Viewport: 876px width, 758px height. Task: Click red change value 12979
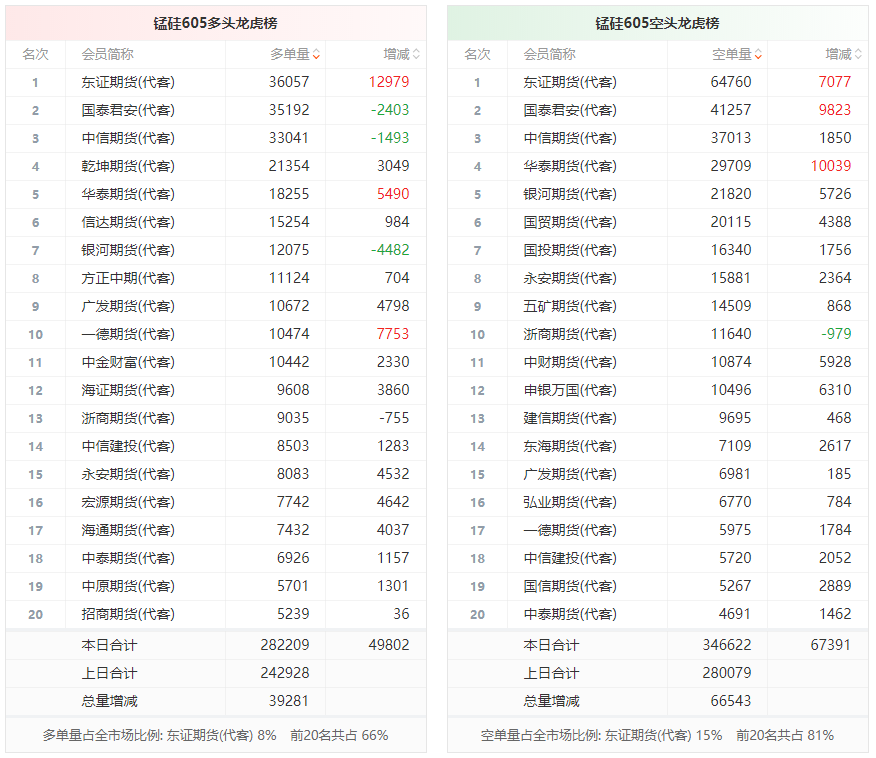click(x=389, y=82)
